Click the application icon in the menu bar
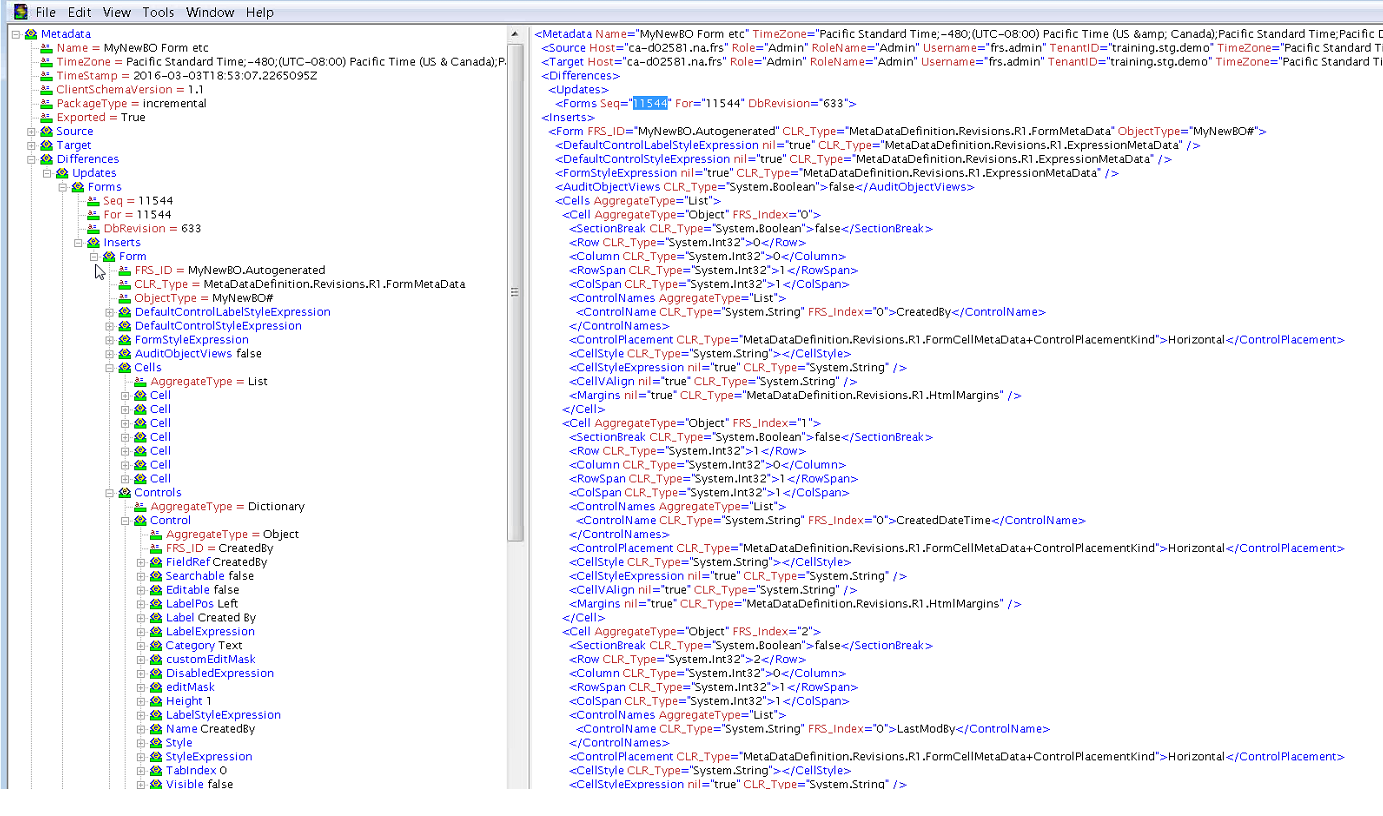The width and height of the screenshot is (1383, 816). [x=20, y=12]
